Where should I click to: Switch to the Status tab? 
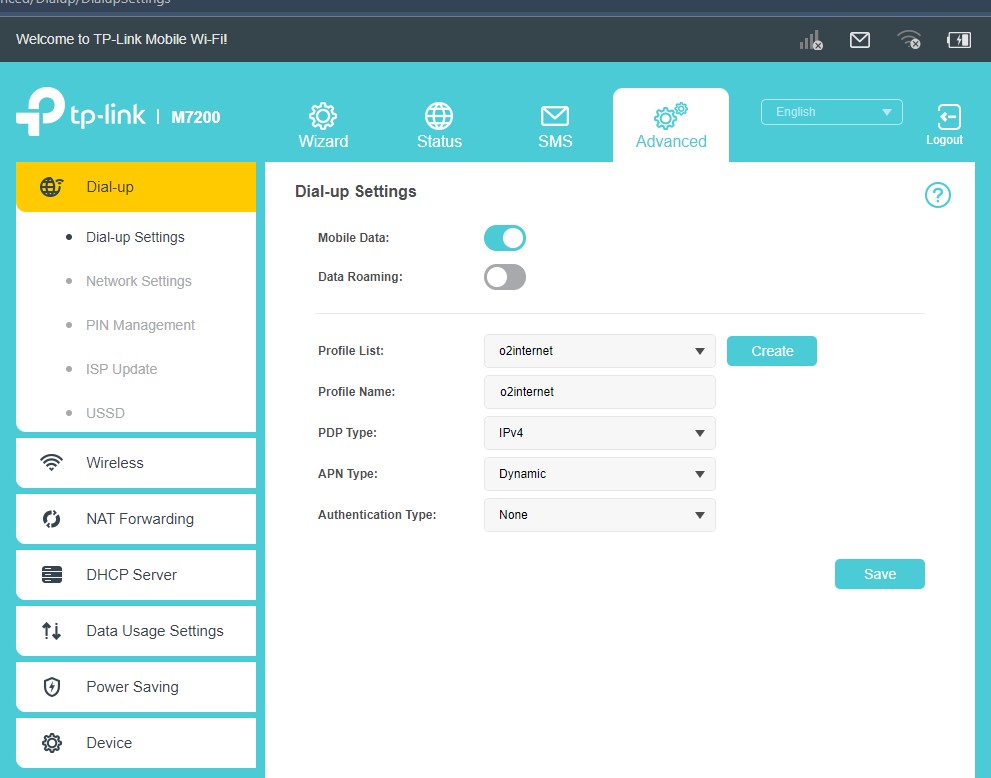tap(439, 126)
